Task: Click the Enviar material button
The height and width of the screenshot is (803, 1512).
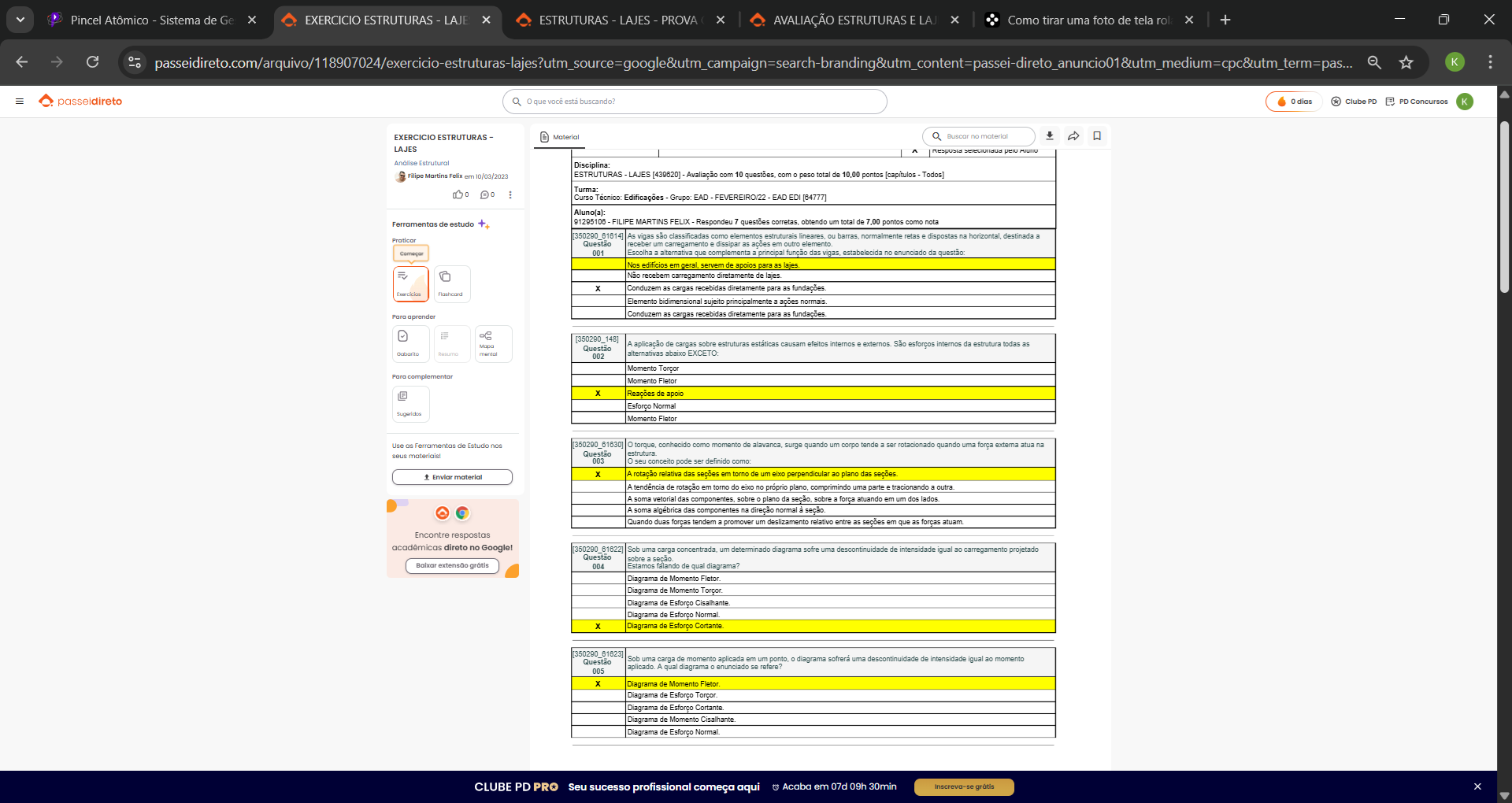Action: pyautogui.click(x=452, y=477)
